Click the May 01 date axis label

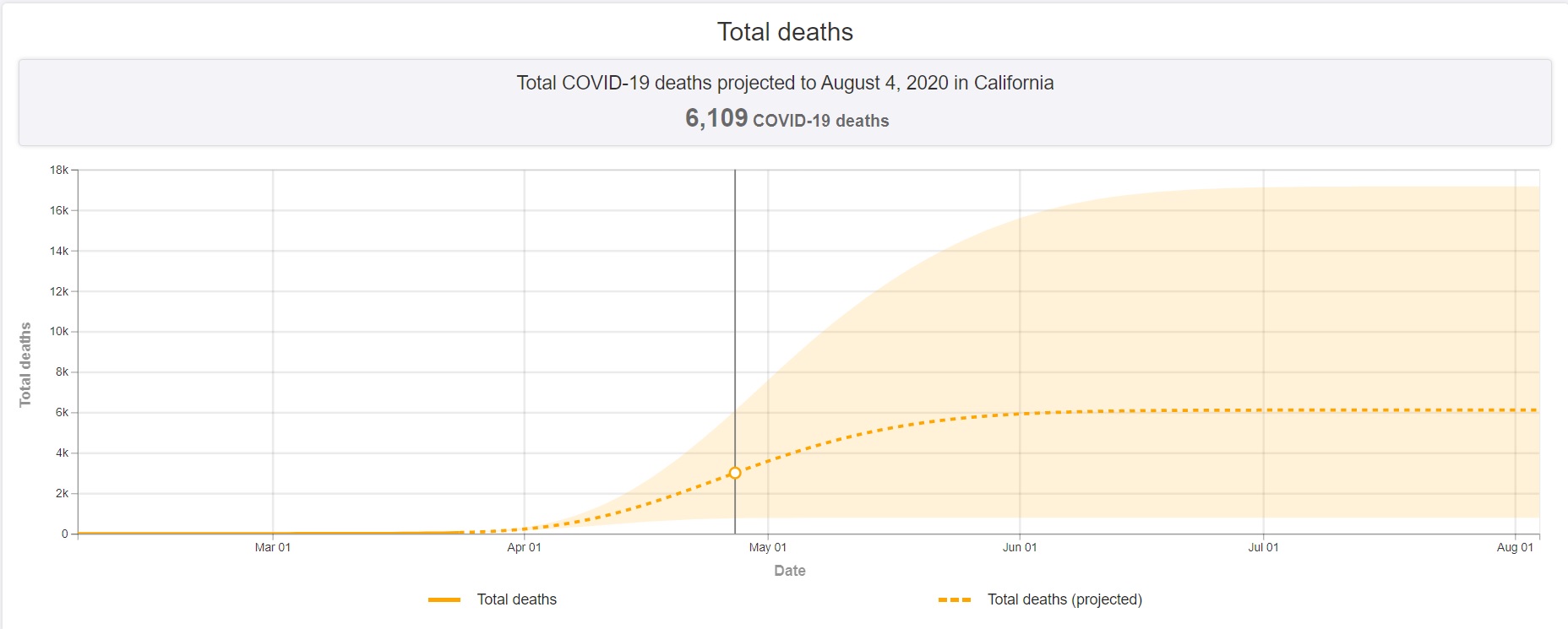click(x=767, y=547)
